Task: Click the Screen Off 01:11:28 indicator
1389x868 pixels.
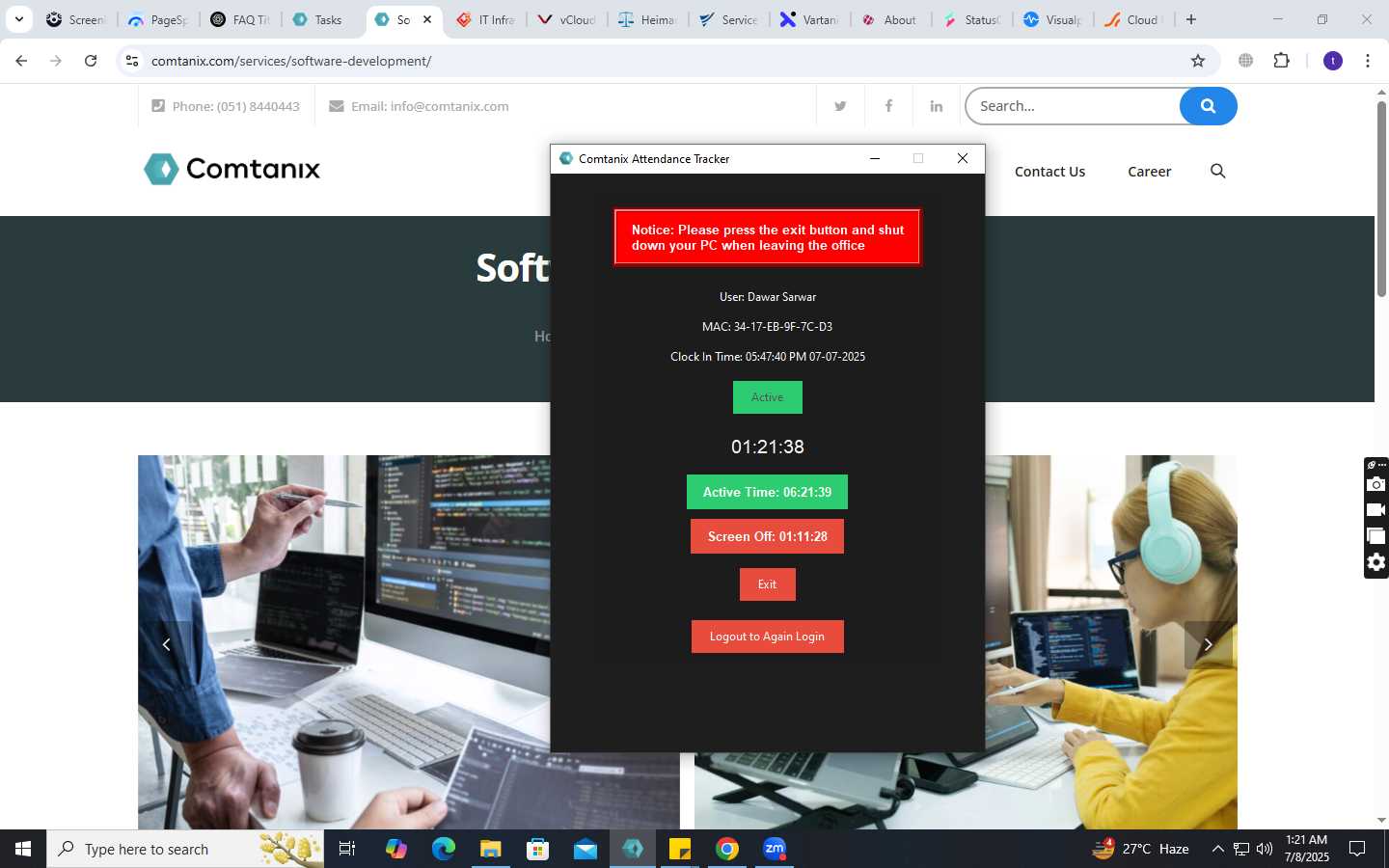Action: pyautogui.click(x=767, y=536)
